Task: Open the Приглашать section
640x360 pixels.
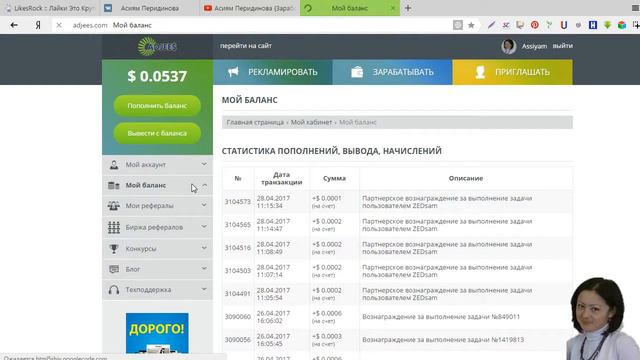Action: click(512, 72)
